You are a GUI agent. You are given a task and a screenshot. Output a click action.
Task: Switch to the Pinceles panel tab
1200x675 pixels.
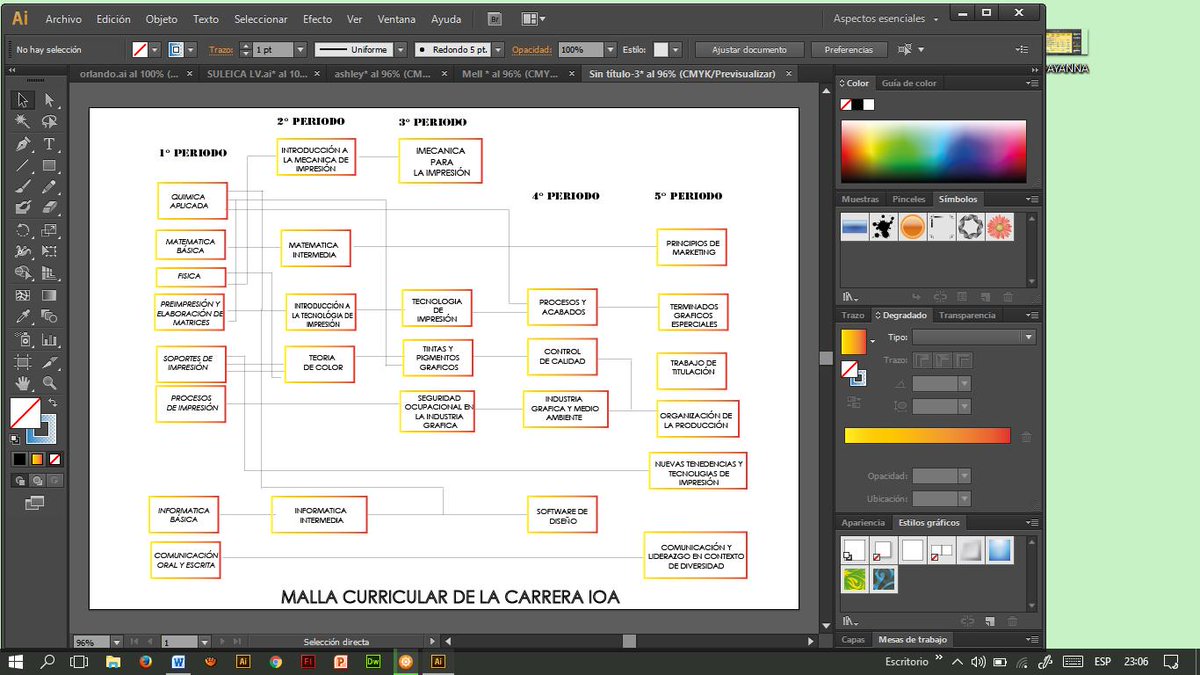[x=909, y=199]
